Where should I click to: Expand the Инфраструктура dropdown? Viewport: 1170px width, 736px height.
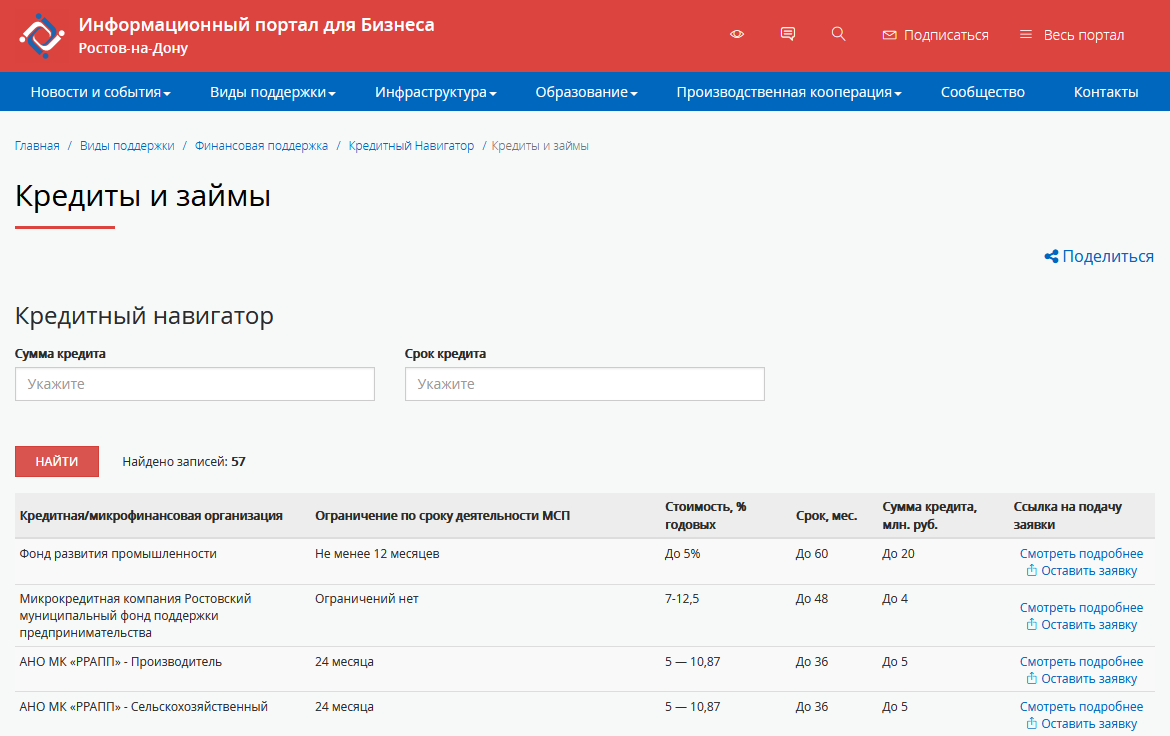click(x=436, y=92)
